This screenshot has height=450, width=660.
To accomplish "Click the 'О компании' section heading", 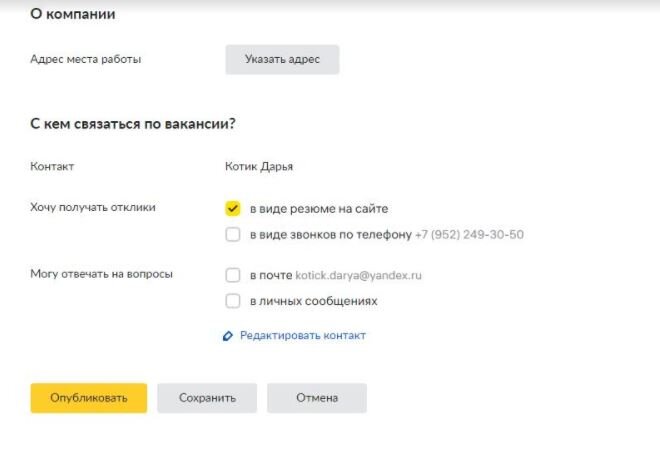I will (73, 14).
